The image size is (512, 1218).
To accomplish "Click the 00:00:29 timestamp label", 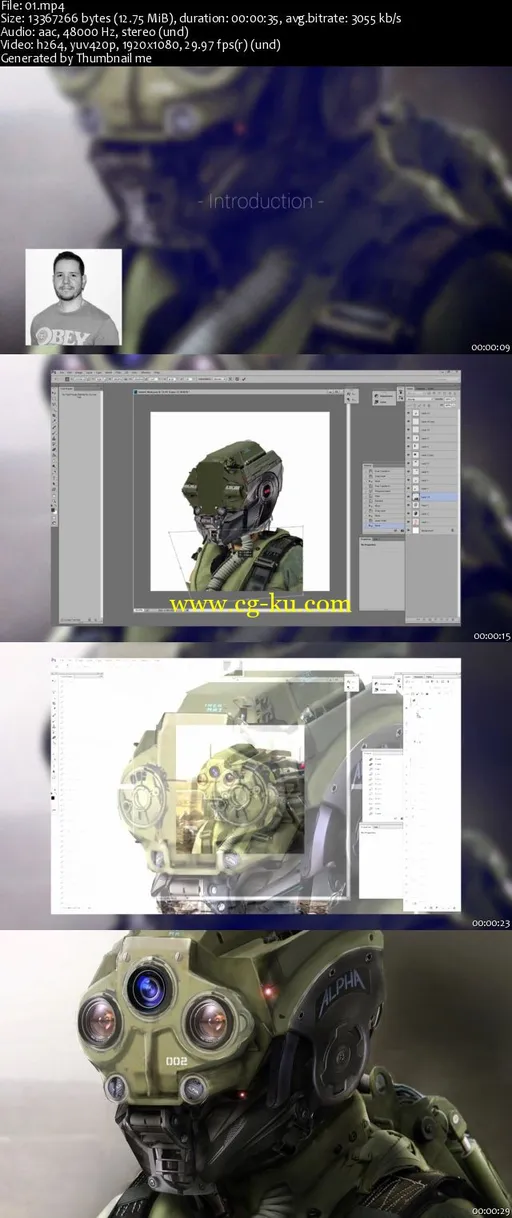I will coord(491,1211).
